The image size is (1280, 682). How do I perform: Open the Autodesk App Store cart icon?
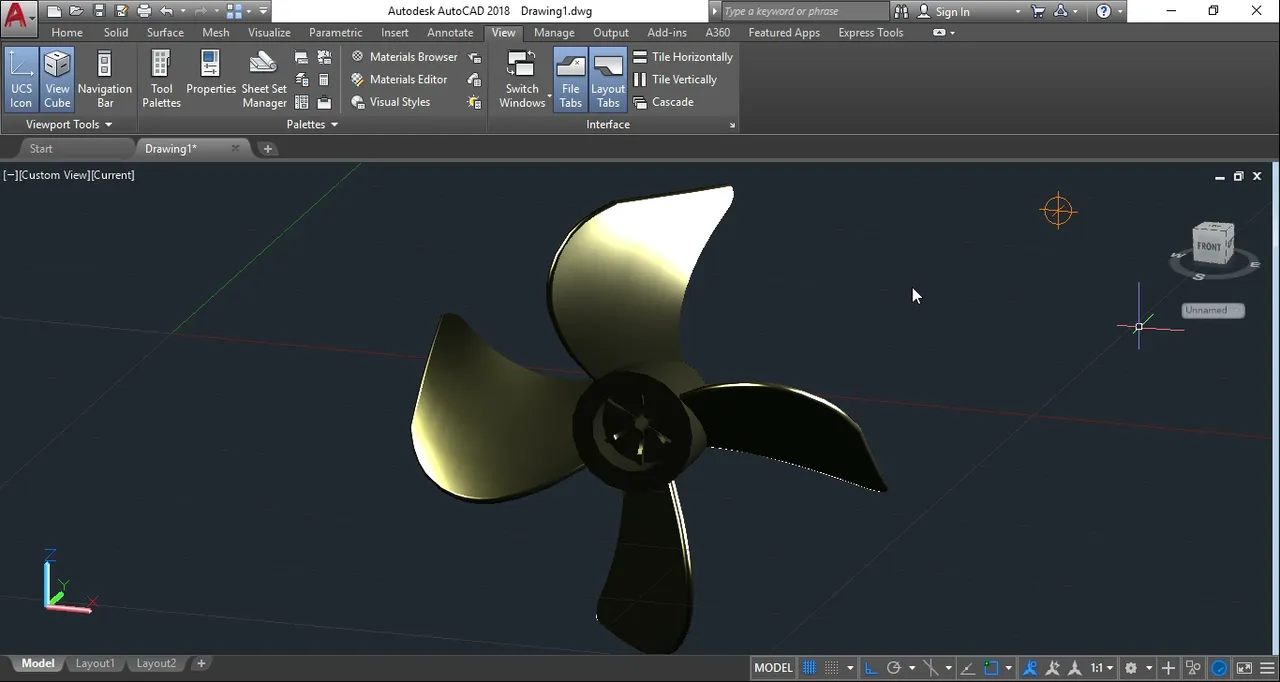point(1038,12)
